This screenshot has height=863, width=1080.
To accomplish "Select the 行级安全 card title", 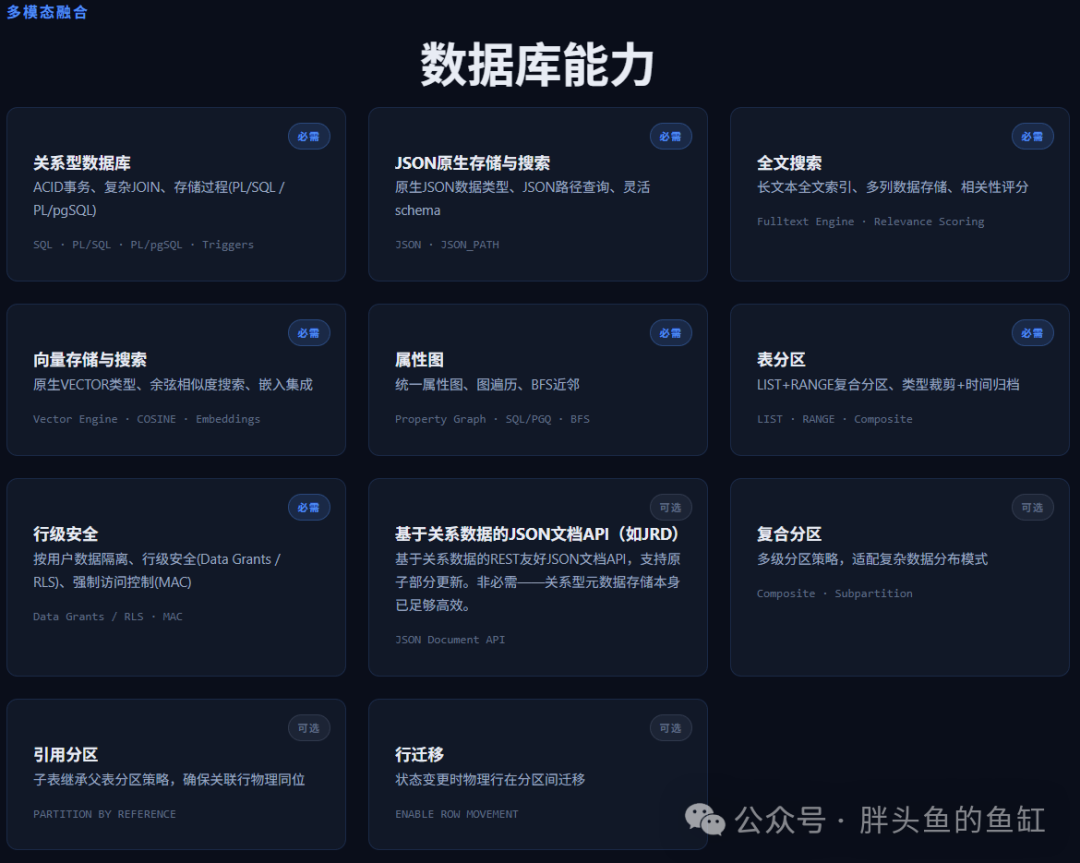I will point(65,534).
